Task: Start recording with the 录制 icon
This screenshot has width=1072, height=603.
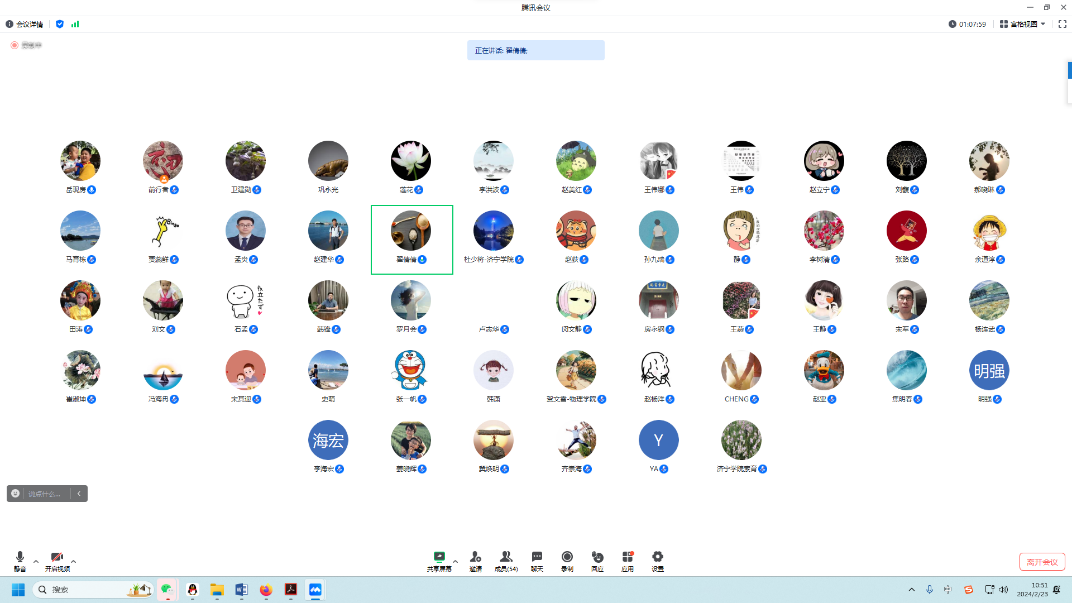Action: point(567,560)
